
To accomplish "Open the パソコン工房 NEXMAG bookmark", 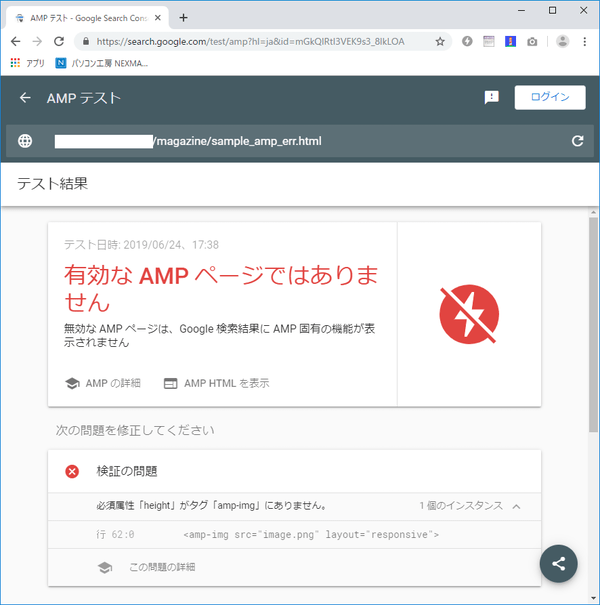I will tap(102, 63).
